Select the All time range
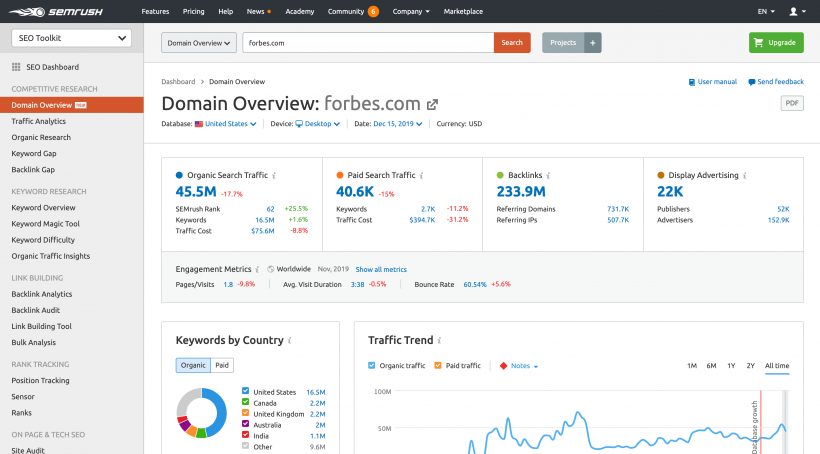Viewport: 820px width, 454px height. click(777, 366)
